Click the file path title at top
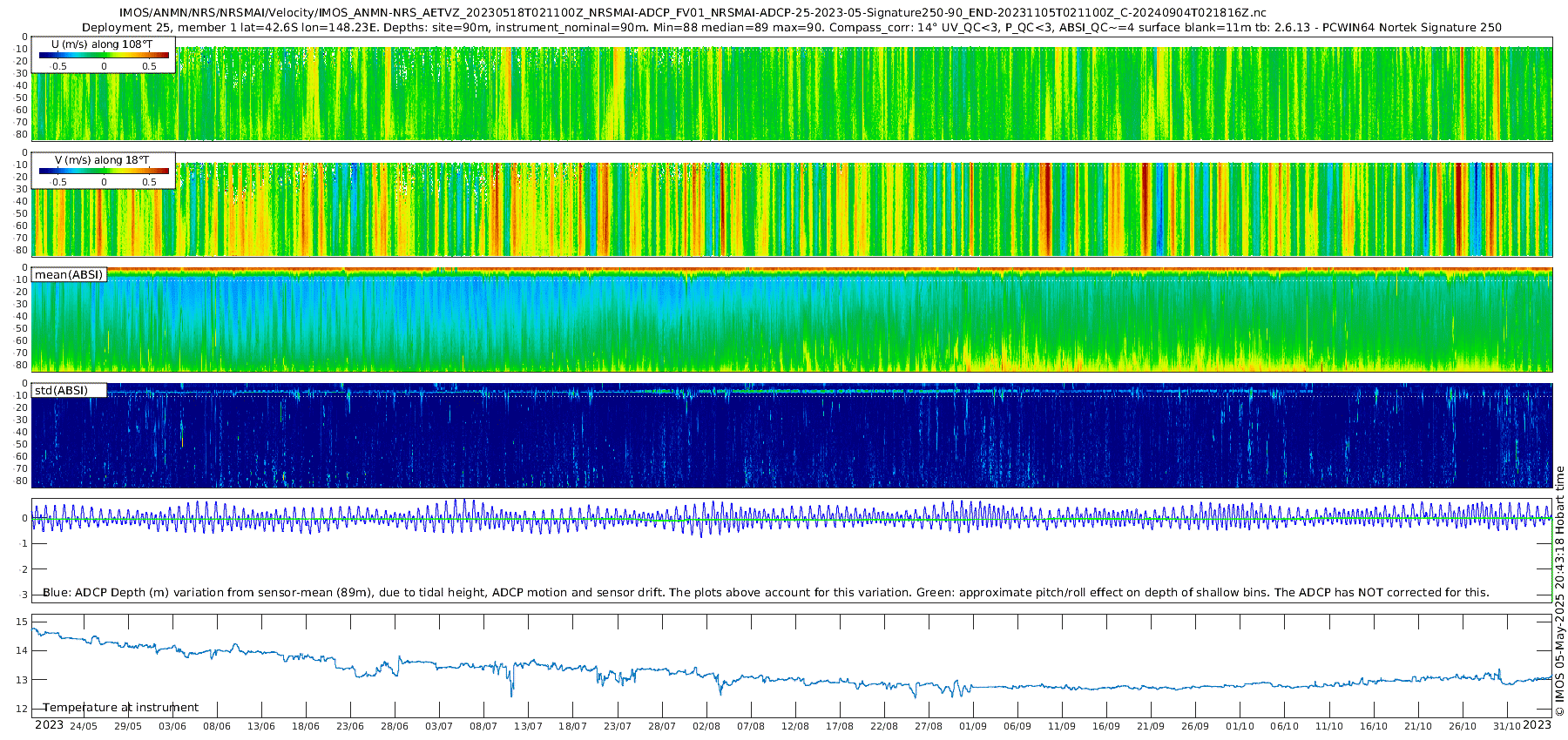The height and width of the screenshot is (740, 1568). tap(693, 13)
